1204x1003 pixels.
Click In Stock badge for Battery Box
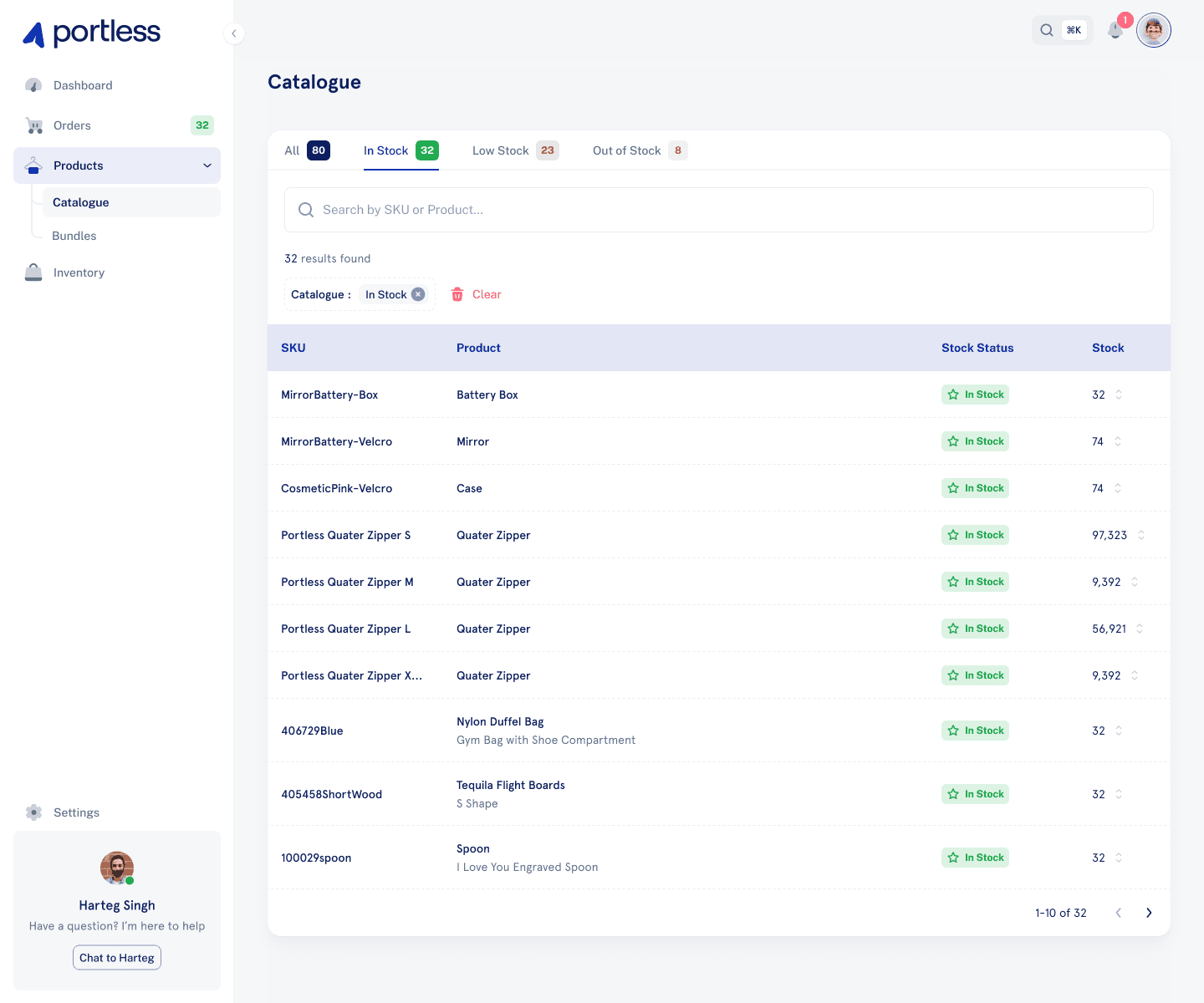(975, 395)
